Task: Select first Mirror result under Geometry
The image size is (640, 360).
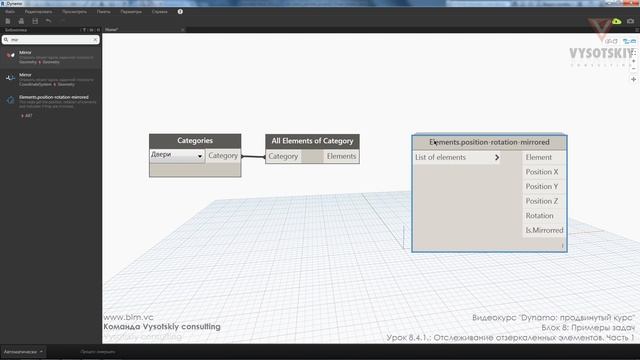Action: click(51, 57)
